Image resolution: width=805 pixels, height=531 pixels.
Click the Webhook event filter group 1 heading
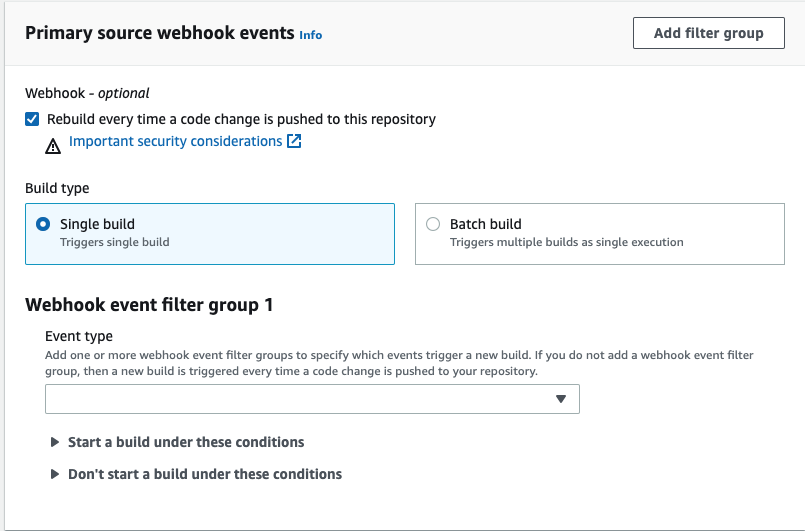149,305
